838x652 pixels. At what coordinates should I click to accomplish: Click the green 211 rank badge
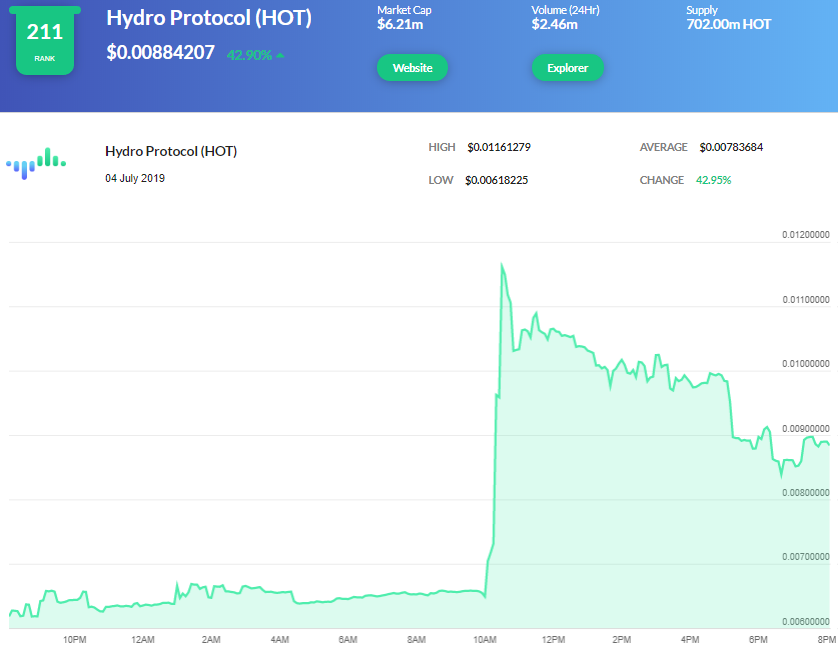click(45, 41)
